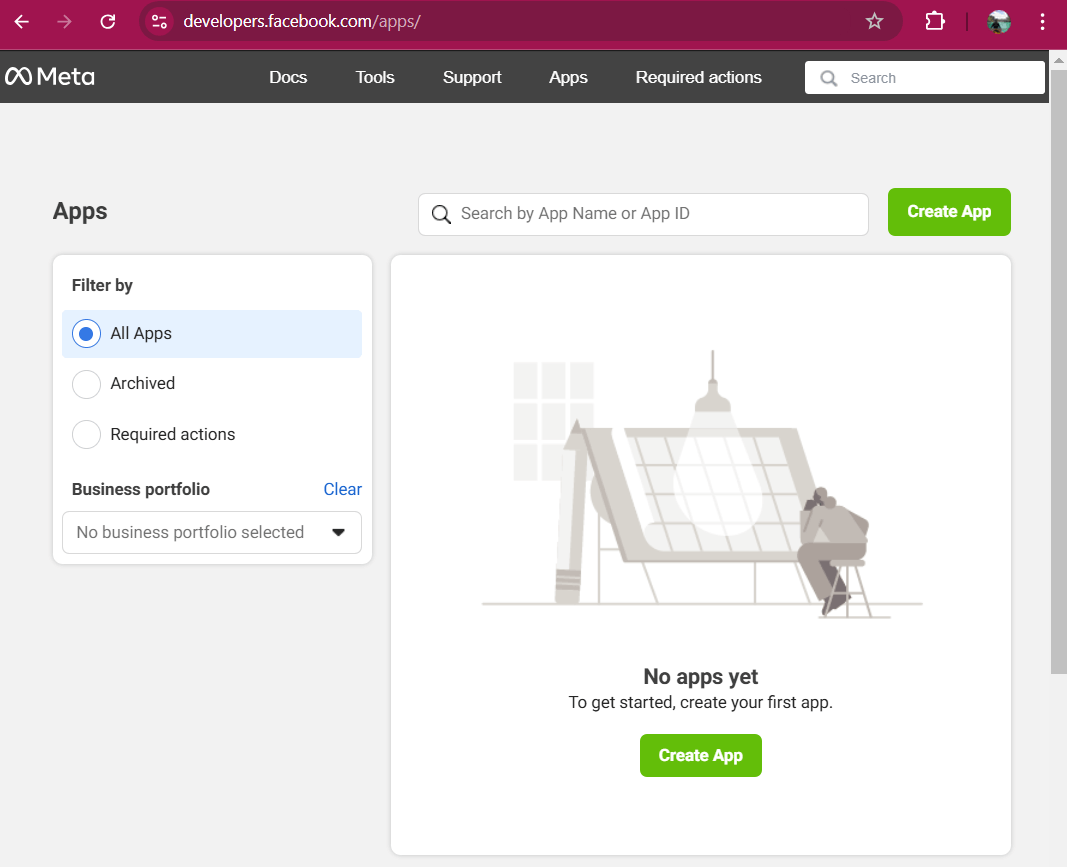Go to Required actions in top navigation

coord(698,77)
